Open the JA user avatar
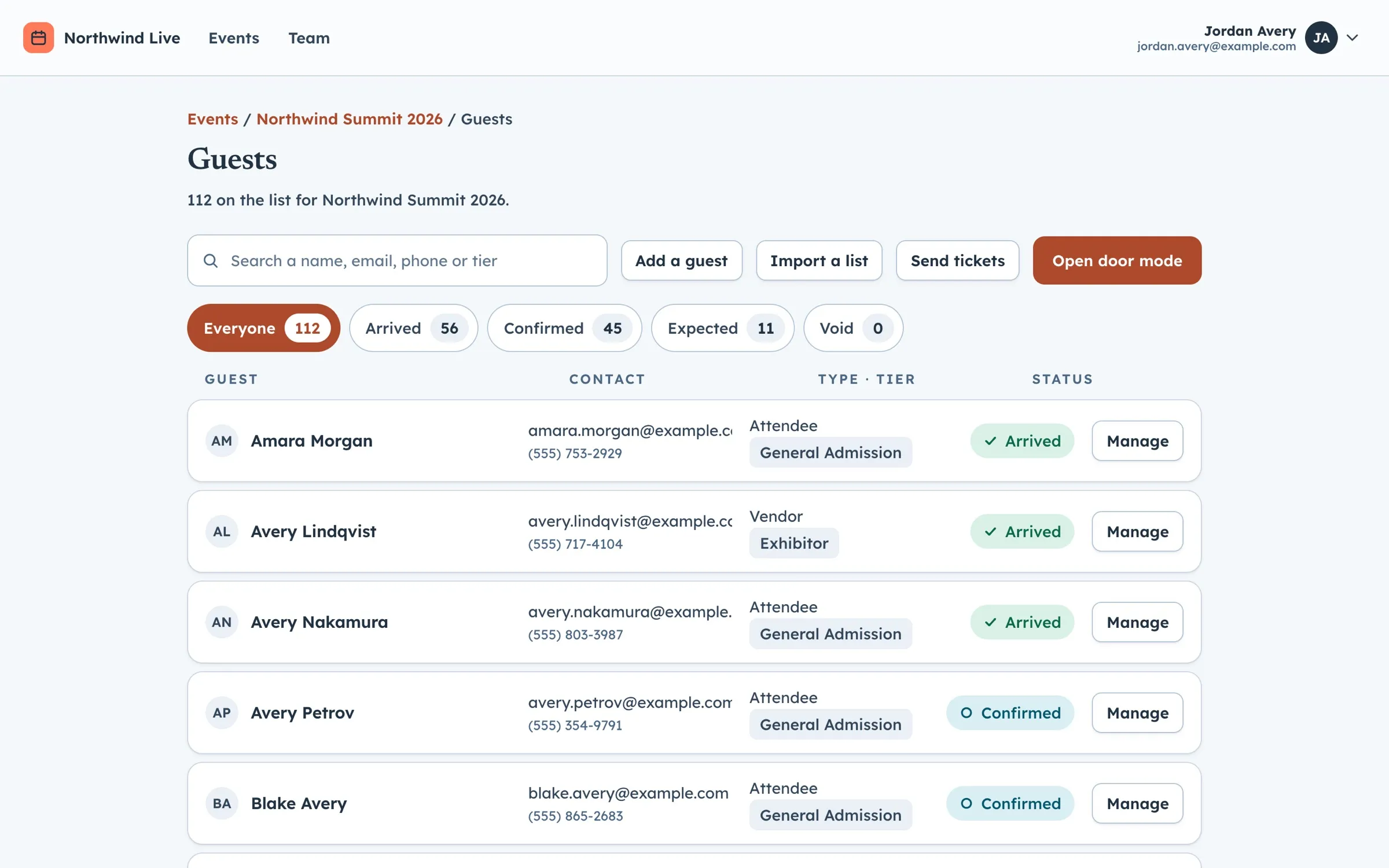Image resolution: width=1389 pixels, height=868 pixels. tap(1321, 38)
